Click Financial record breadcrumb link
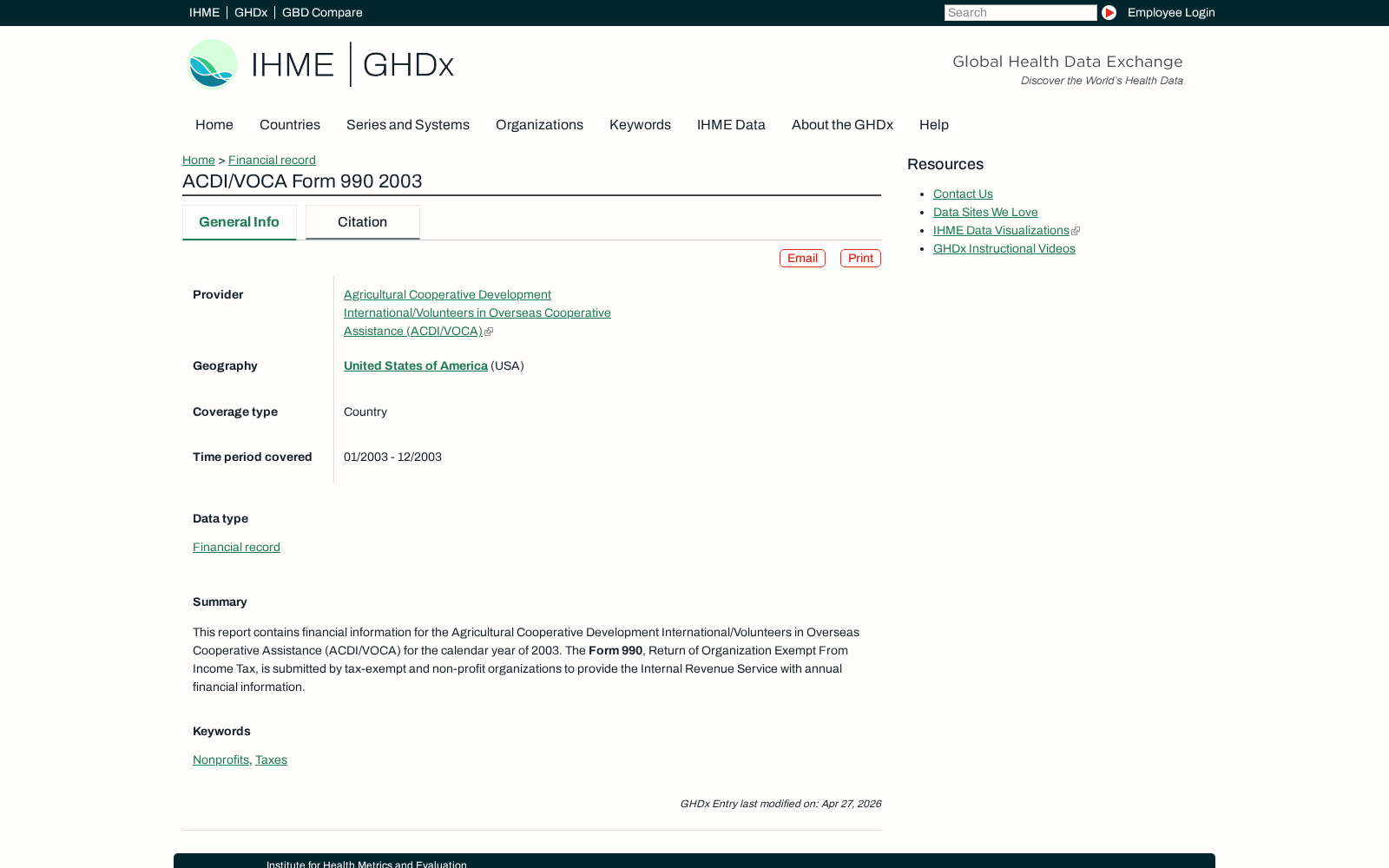The height and width of the screenshot is (868, 1389). pyautogui.click(x=272, y=160)
